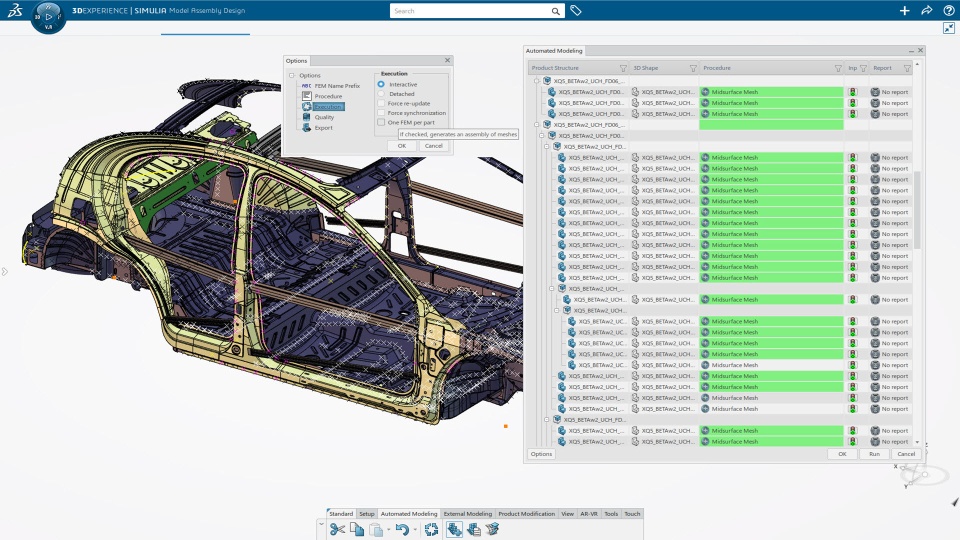Switch to the View tab
This screenshot has width=960, height=540.
tap(568, 514)
